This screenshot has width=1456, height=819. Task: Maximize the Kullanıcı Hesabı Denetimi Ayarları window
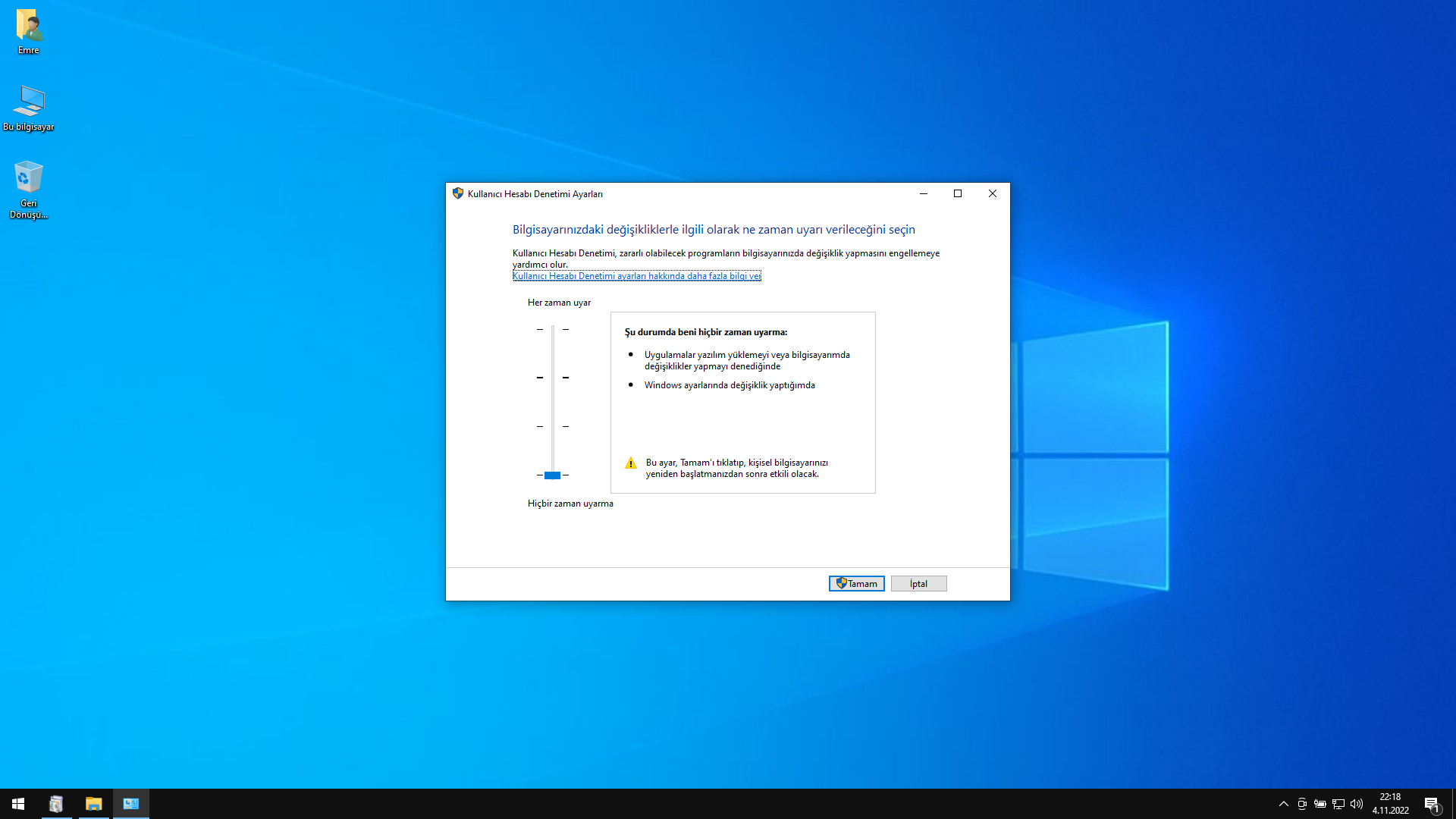(x=958, y=193)
